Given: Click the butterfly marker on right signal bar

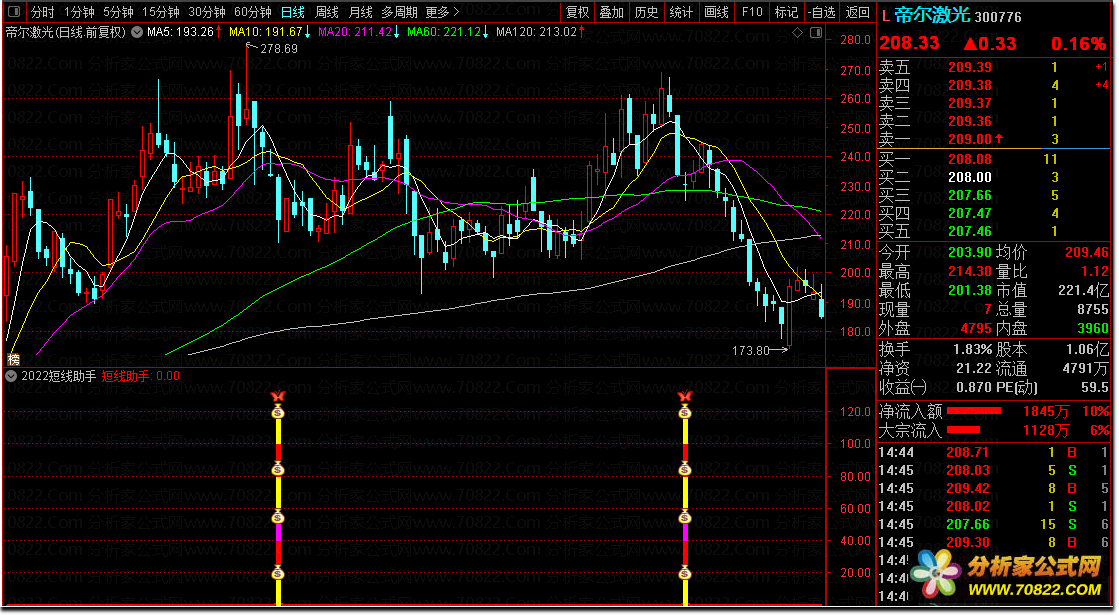Looking at the screenshot, I should click(685, 397).
